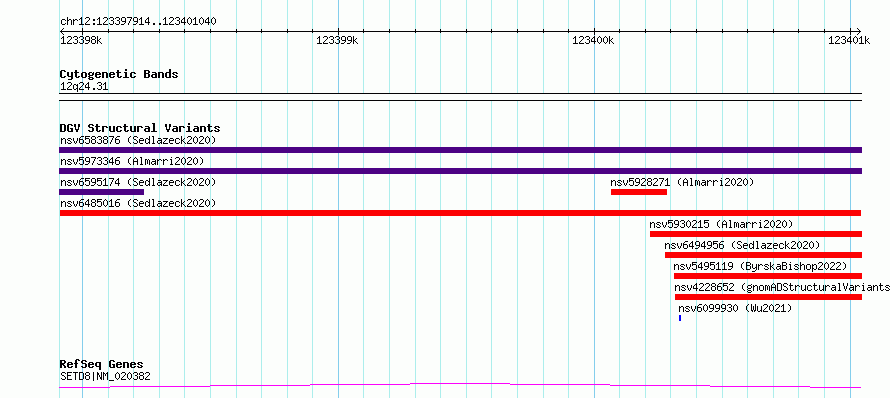Viewport: 890px width, 398px height.
Task: Select the long red bar under nsv6485016
Action: 460,213
